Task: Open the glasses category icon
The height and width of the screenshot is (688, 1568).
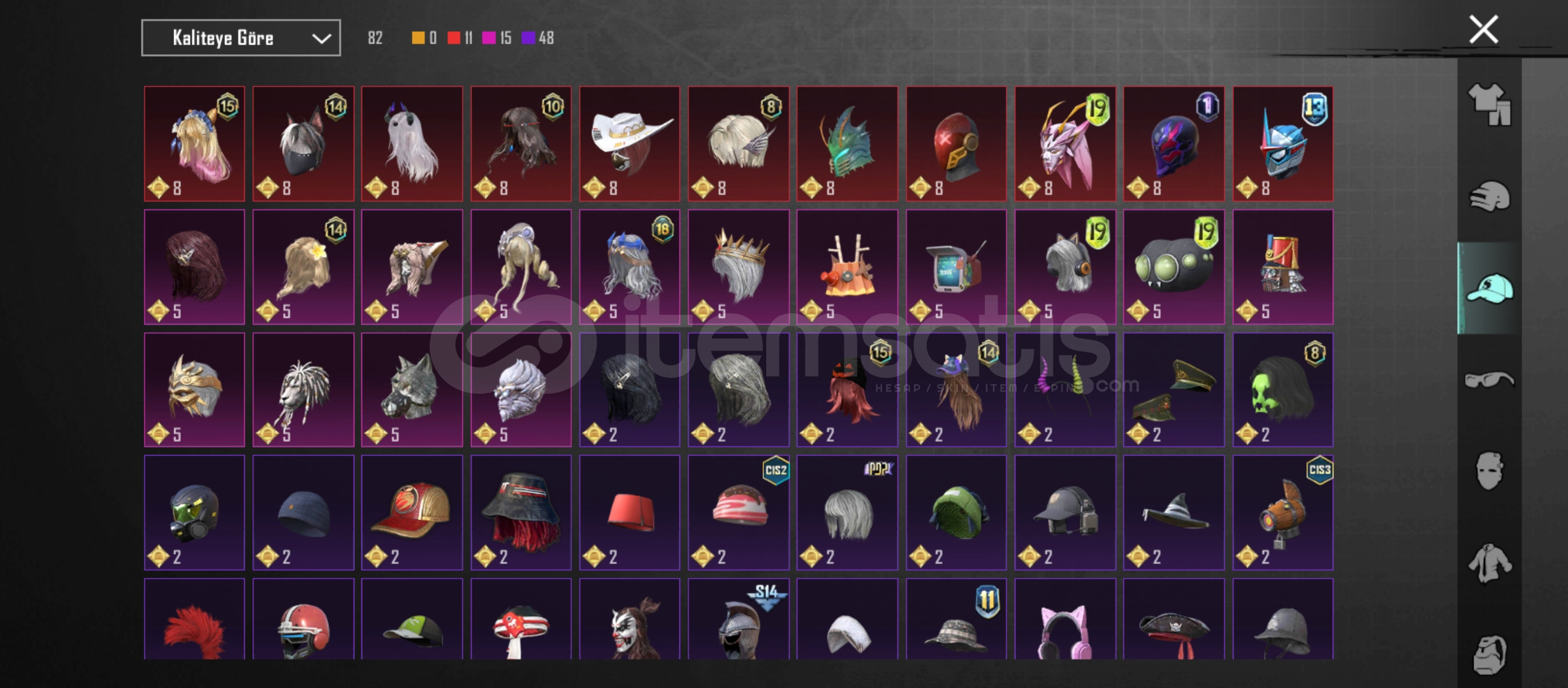Action: (x=1489, y=380)
